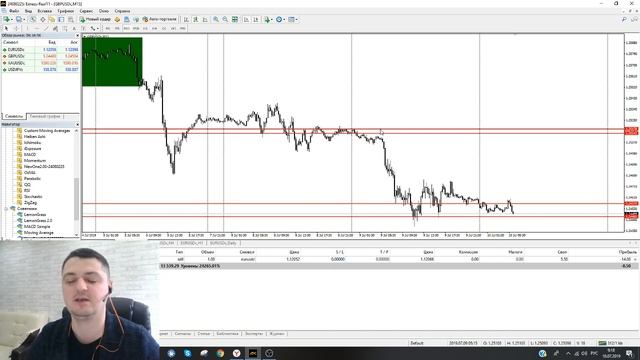Screen dimensions: 640x360
Task: Open the Файл menu
Action: pyautogui.click(x=13, y=11)
